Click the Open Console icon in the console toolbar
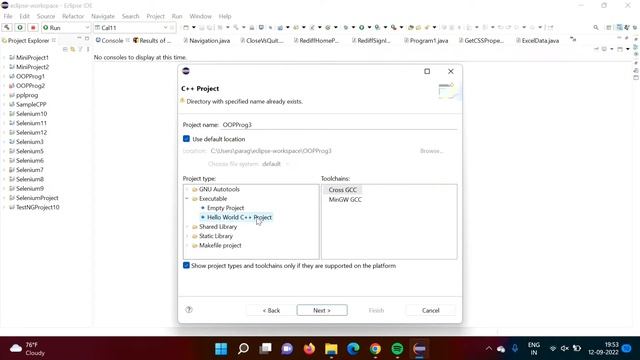 [x=620, y=49]
